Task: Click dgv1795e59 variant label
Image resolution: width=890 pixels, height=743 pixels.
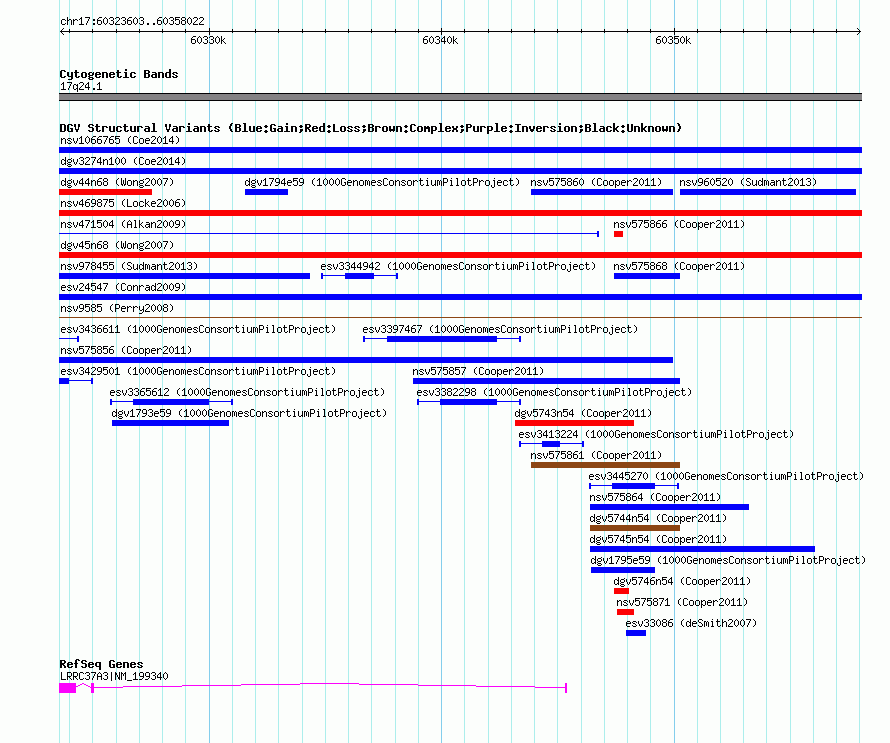Action: click(x=728, y=560)
